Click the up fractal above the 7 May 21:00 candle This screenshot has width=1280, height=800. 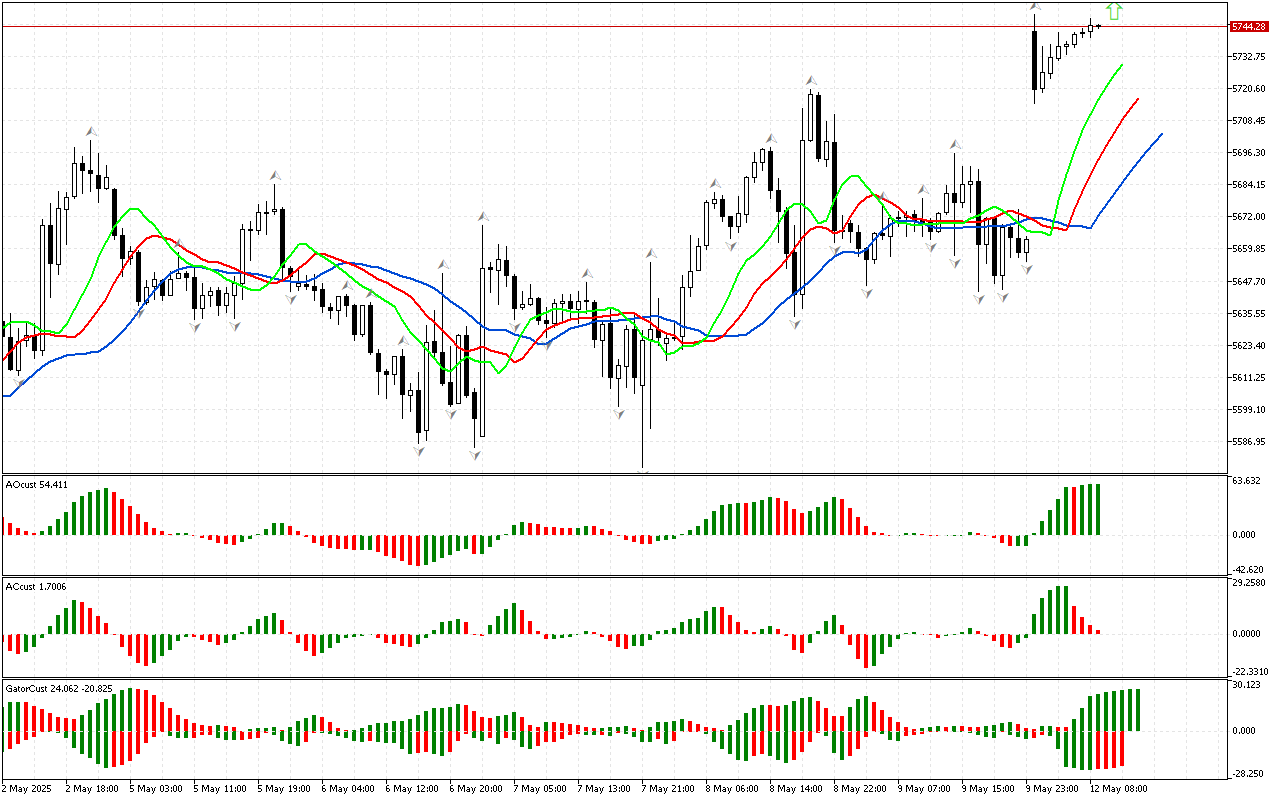point(651,253)
